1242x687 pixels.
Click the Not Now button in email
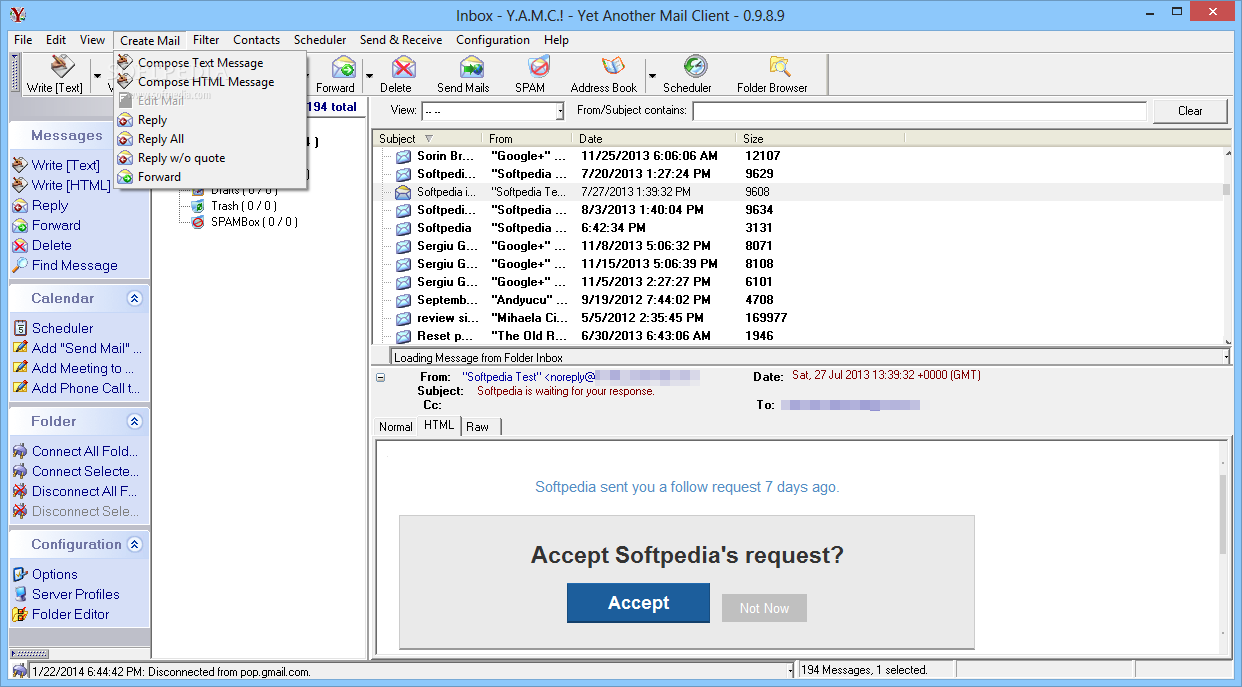click(x=764, y=608)
